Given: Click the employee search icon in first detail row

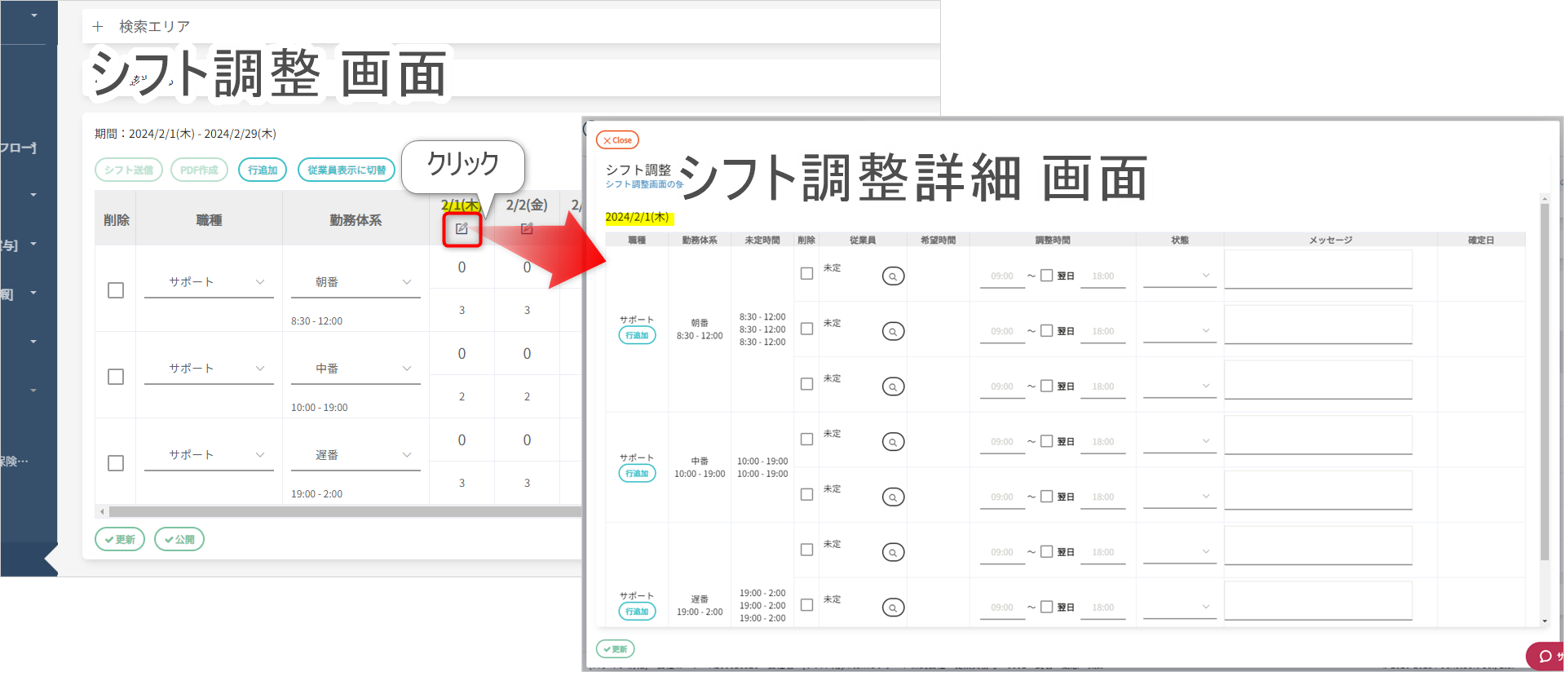Looking at the screenshot, I should (x=893, y=276).
